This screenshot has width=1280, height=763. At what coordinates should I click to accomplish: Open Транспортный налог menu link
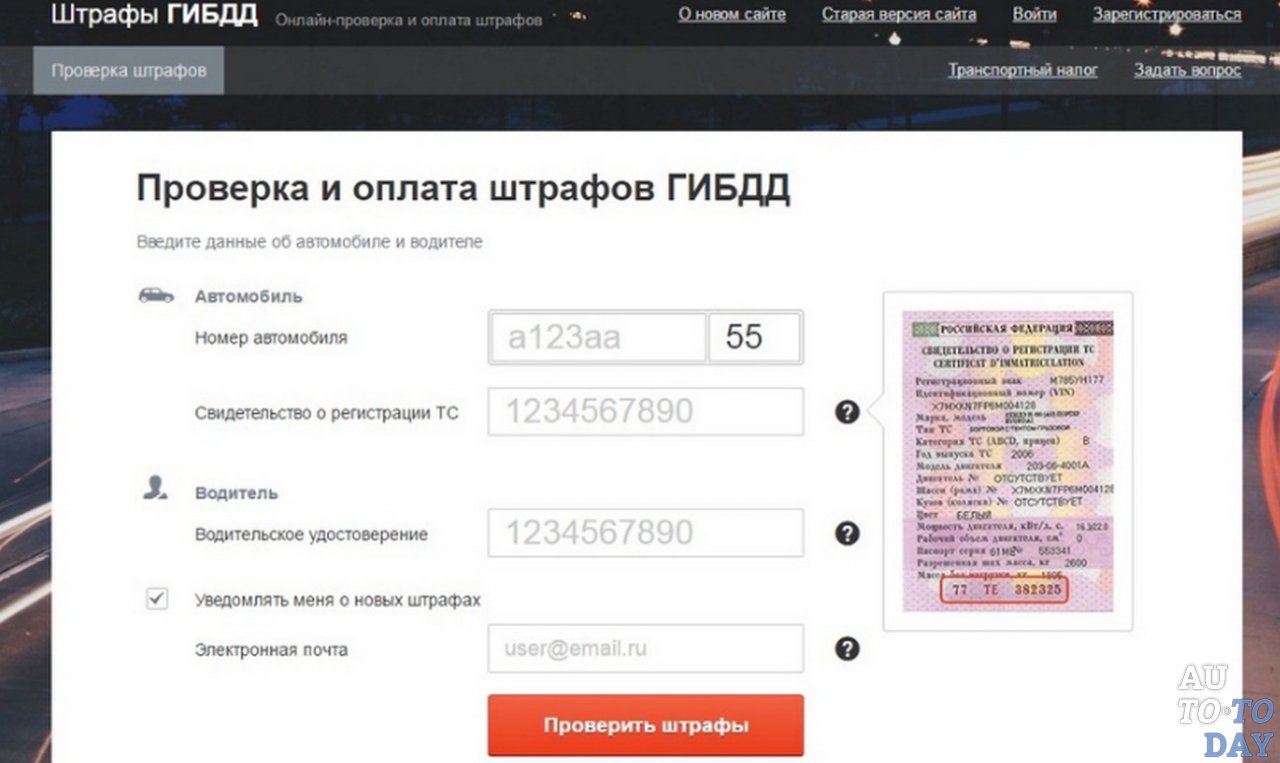[1022, 70]
